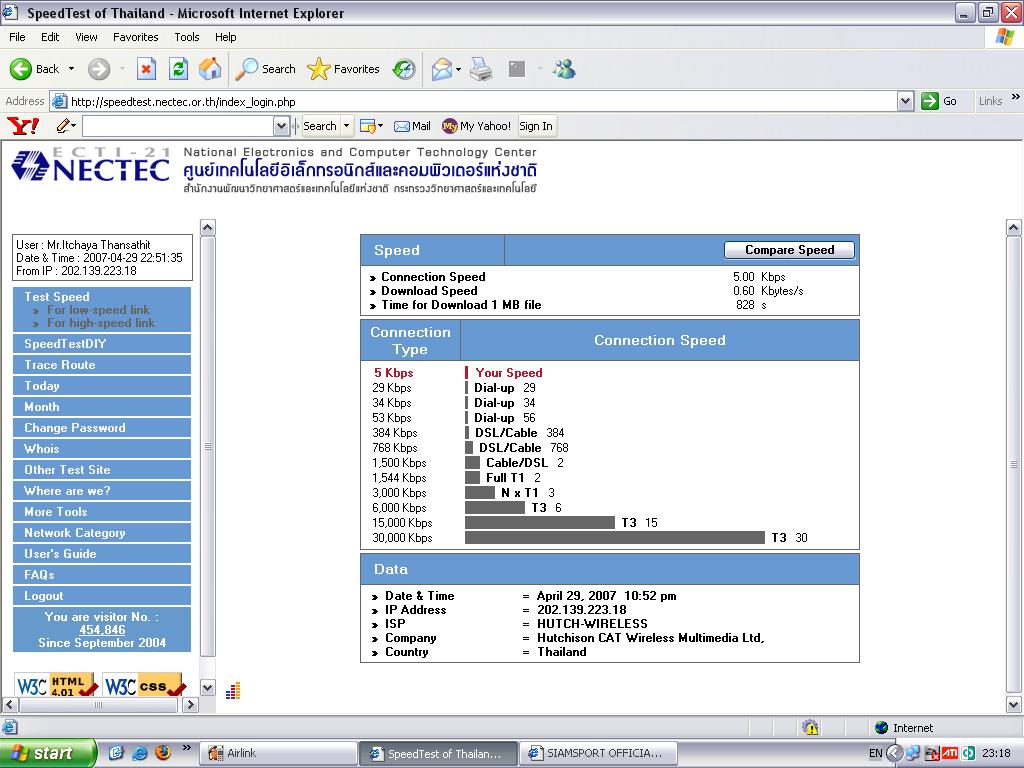Click Sign In on Yahoo toolbar
Screen dimensions: 1024x768
(536, 126)
